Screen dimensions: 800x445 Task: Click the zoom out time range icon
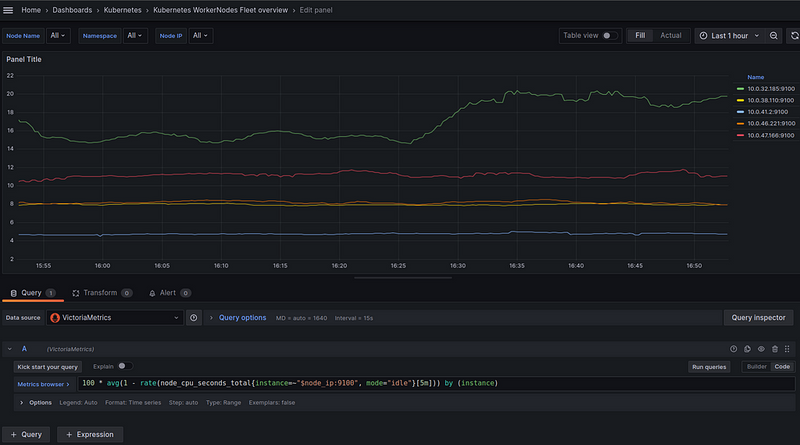tap(773, 36)
